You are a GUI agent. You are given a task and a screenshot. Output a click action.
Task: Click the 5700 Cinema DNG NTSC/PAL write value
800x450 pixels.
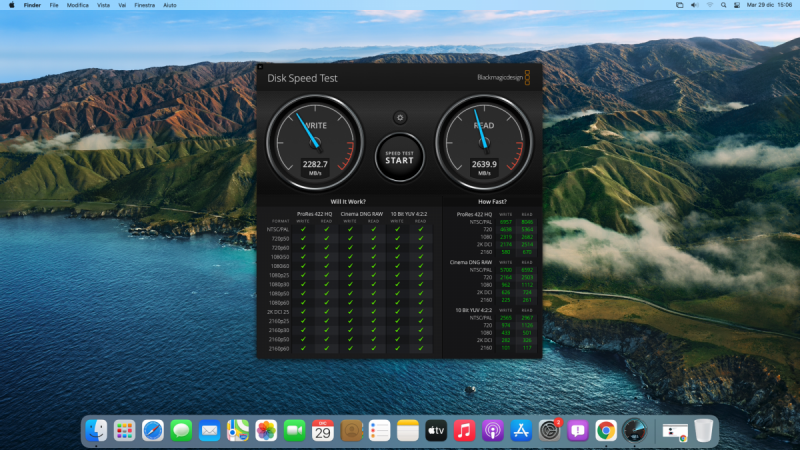[x=506, y=270]
